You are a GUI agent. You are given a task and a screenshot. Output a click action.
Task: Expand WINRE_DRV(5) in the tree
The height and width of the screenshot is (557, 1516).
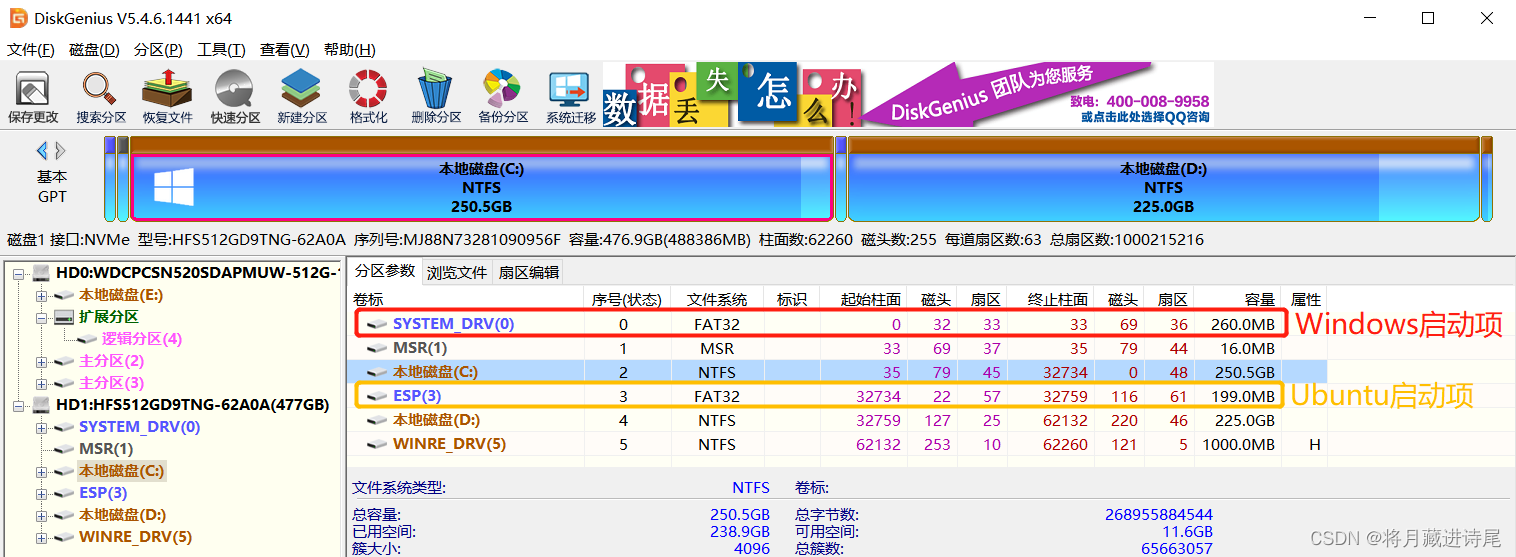pos(41,537)
